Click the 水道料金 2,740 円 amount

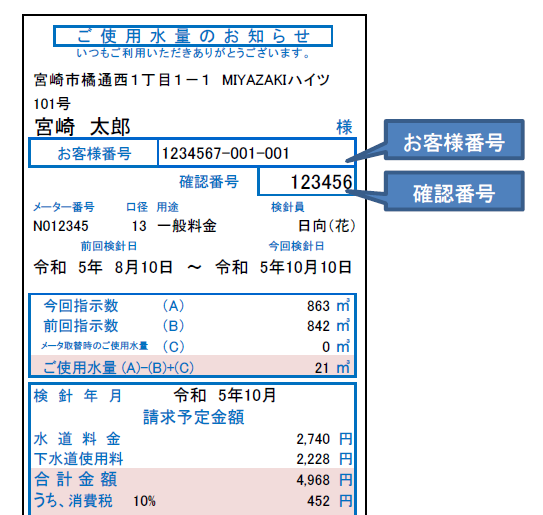(324, 439)
